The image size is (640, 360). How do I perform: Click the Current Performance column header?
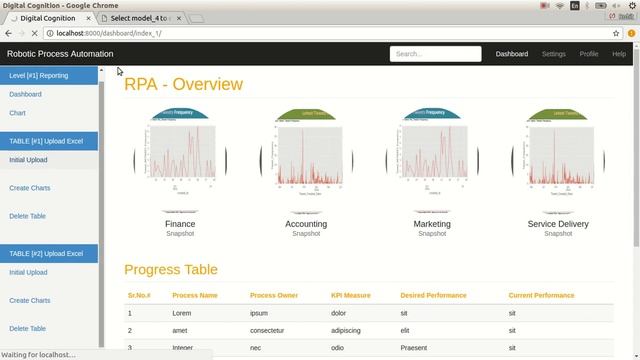[x=541, y=296]
